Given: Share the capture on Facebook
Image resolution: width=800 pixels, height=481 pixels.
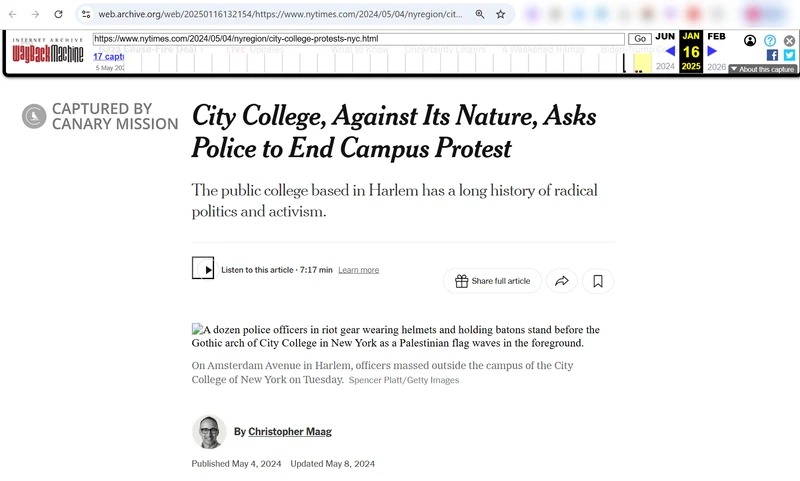Looking at the screenshot, I should tap(772, 55).
